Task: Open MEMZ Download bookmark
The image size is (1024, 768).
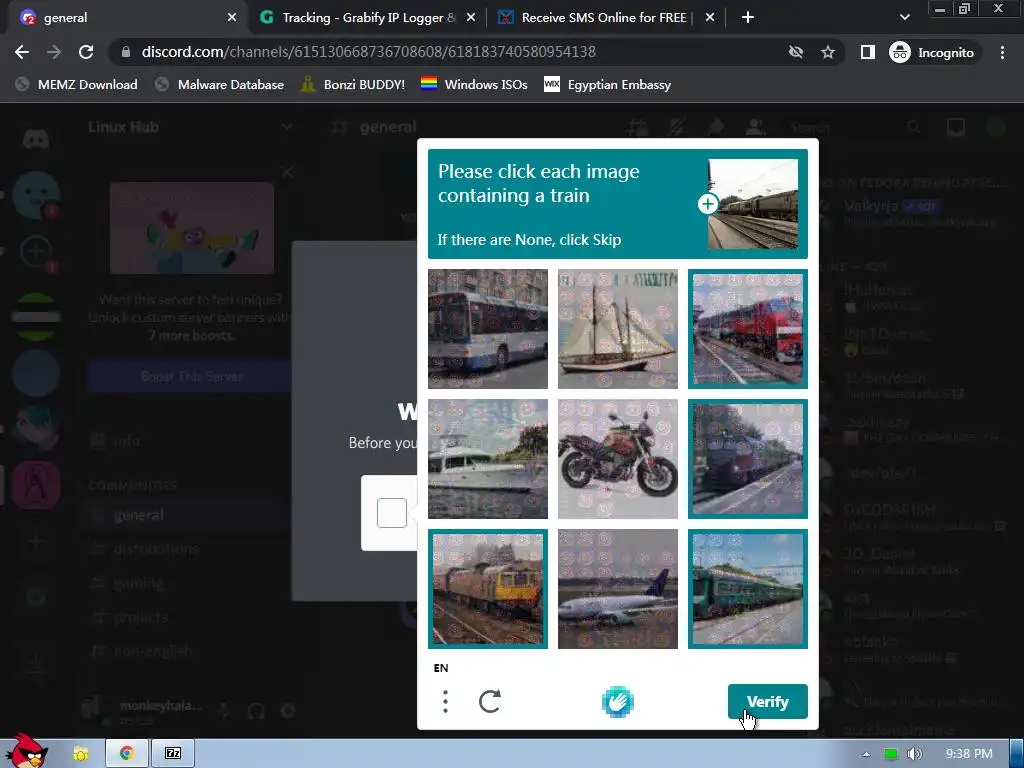Action: pyautogui.click(x=77, y=84)
